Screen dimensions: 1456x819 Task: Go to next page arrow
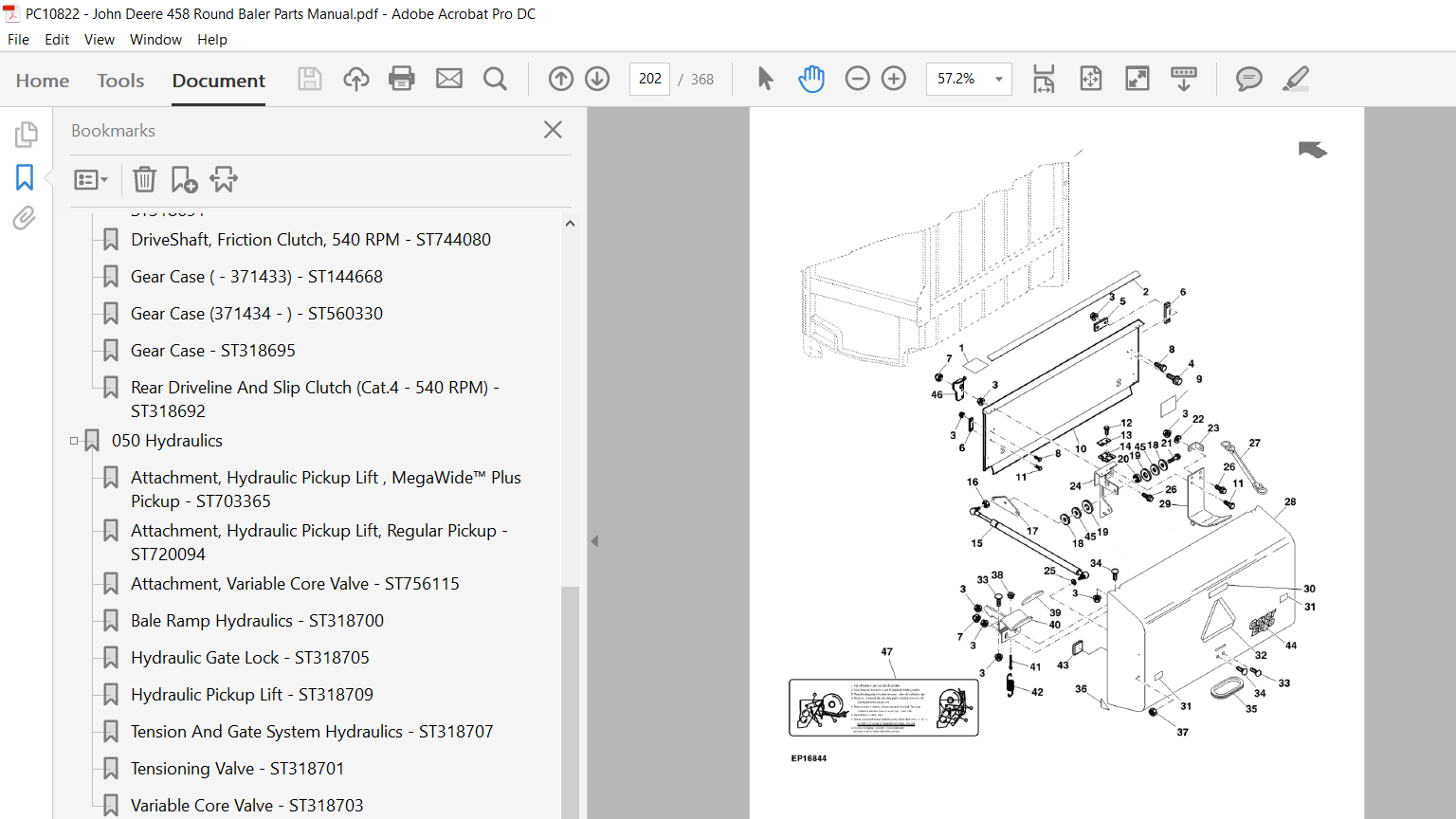click(597, 79)
